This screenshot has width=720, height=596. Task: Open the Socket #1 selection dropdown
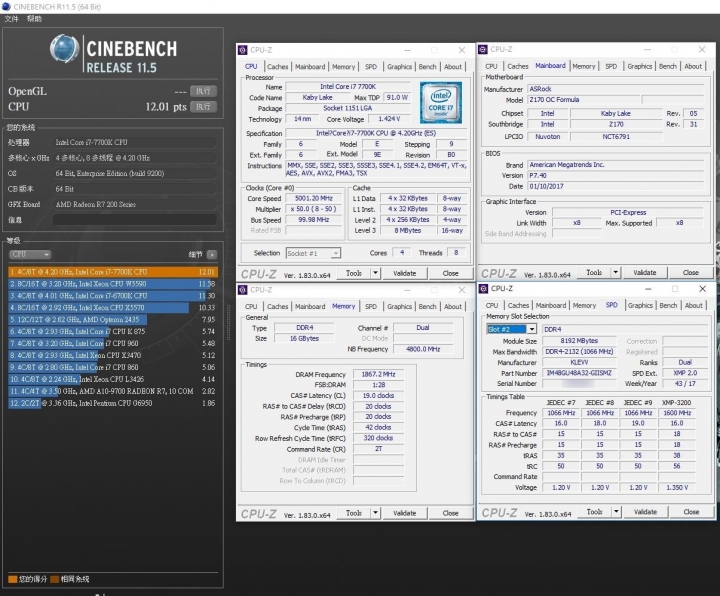(313, 253)
